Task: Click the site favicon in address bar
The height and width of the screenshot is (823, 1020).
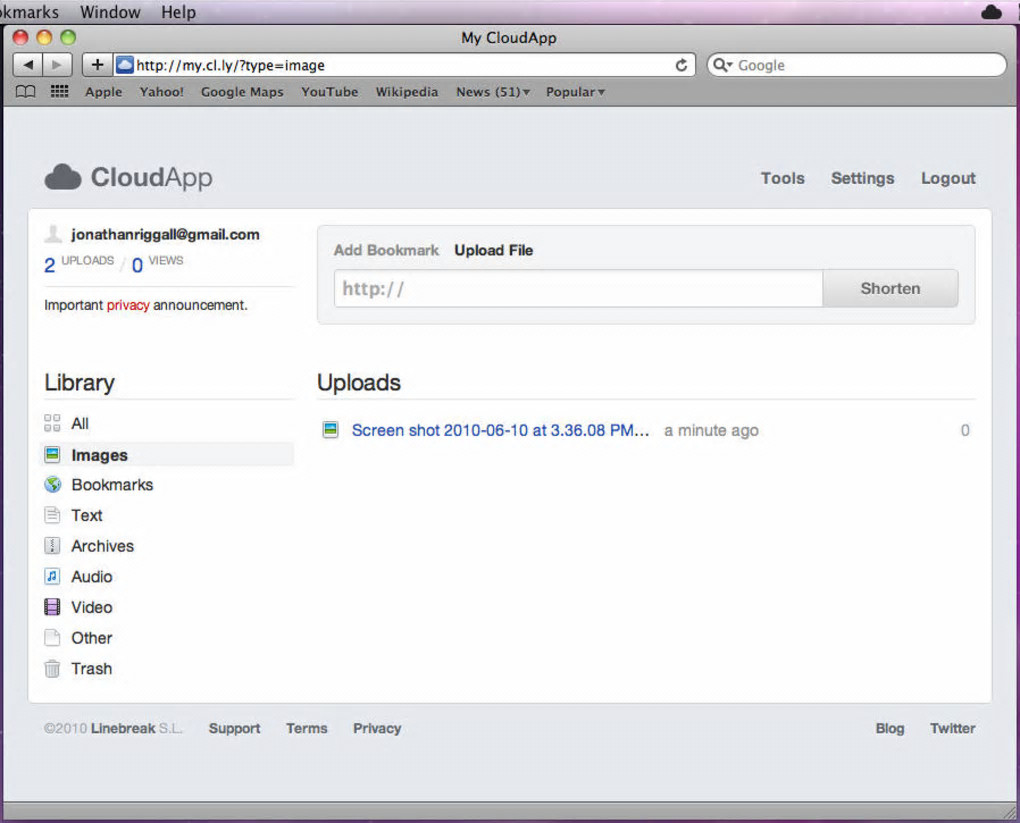Action: tap(124, 64)
